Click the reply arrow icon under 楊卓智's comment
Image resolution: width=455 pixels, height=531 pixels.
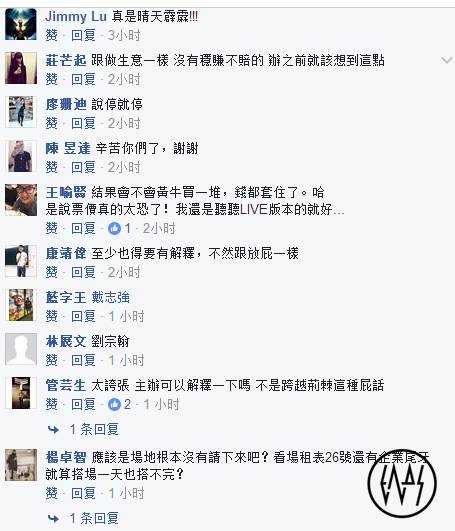[x=53, y=518]
